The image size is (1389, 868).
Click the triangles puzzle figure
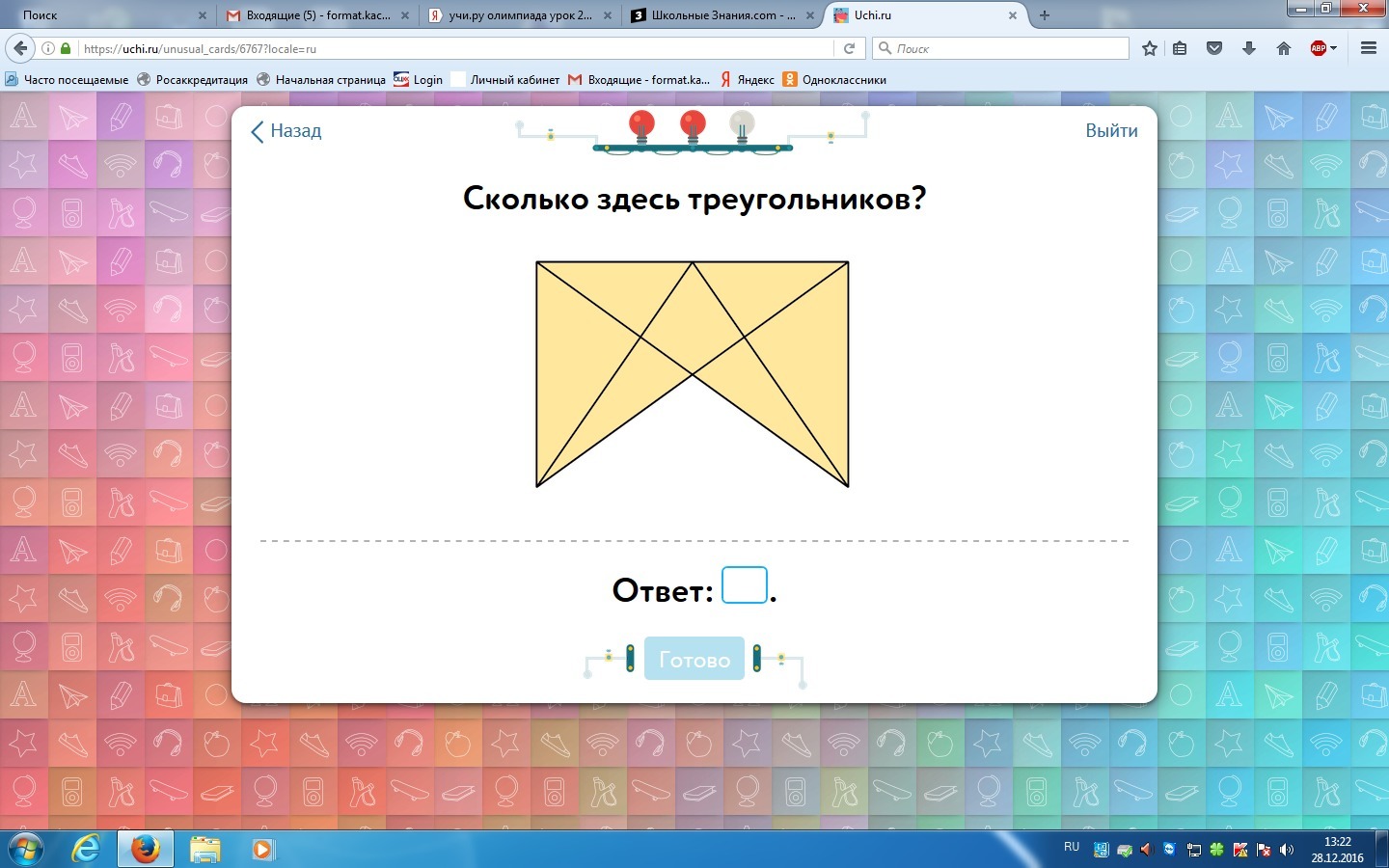(693, 374)
